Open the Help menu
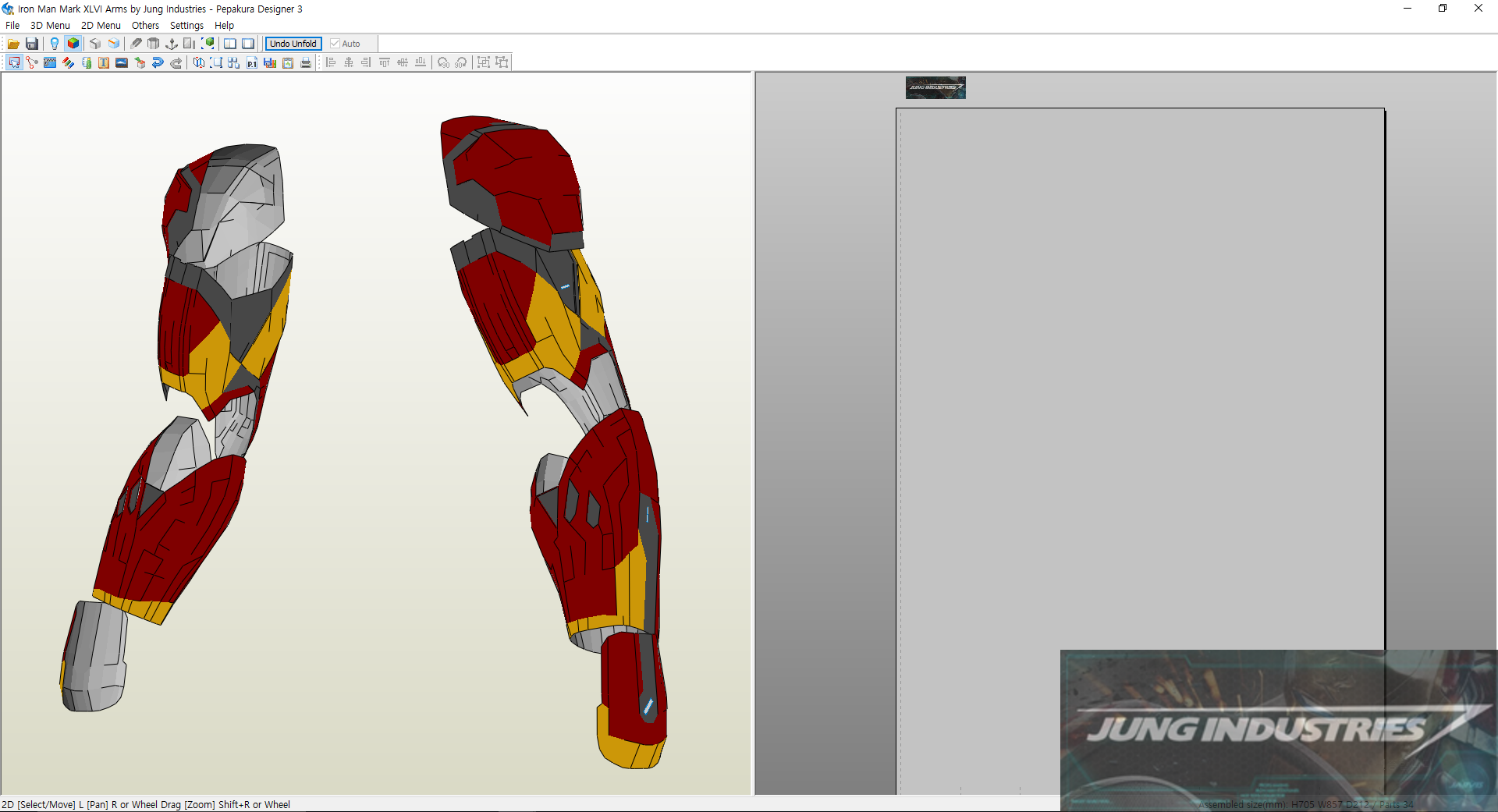This screenshot has width=1498, height=812. coord(224,25)
